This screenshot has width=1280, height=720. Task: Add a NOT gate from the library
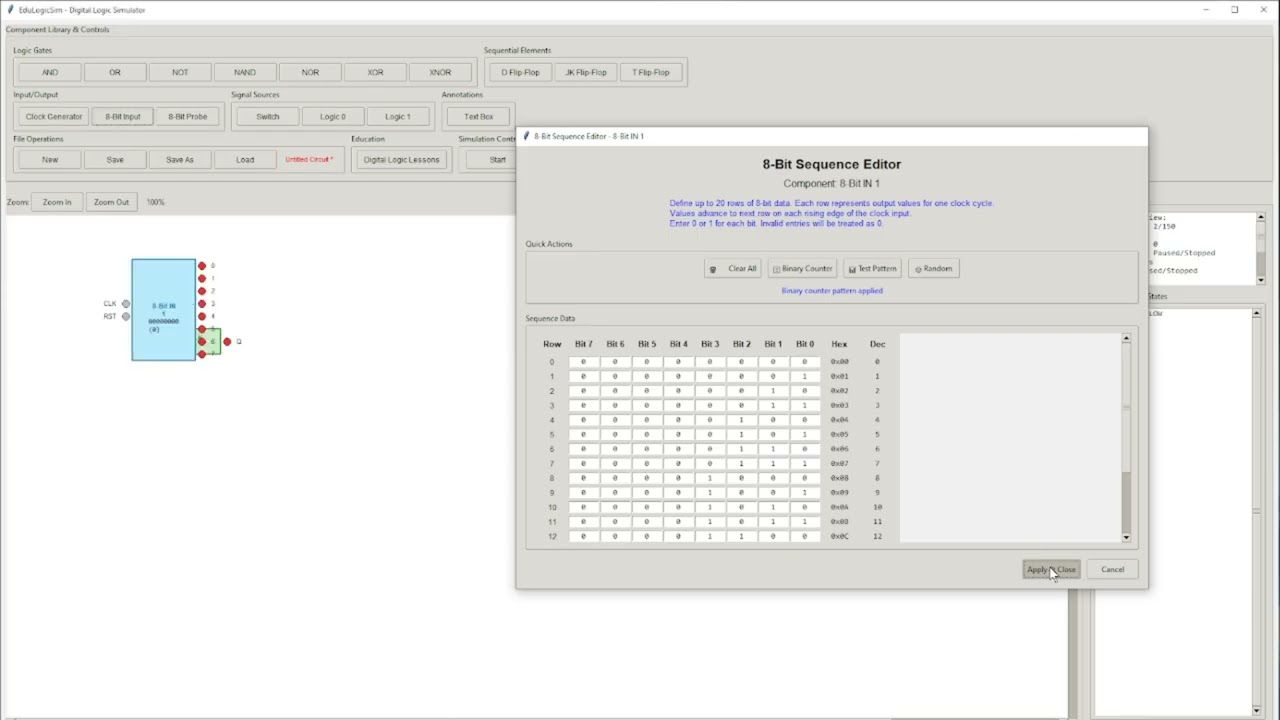point(180,72)
